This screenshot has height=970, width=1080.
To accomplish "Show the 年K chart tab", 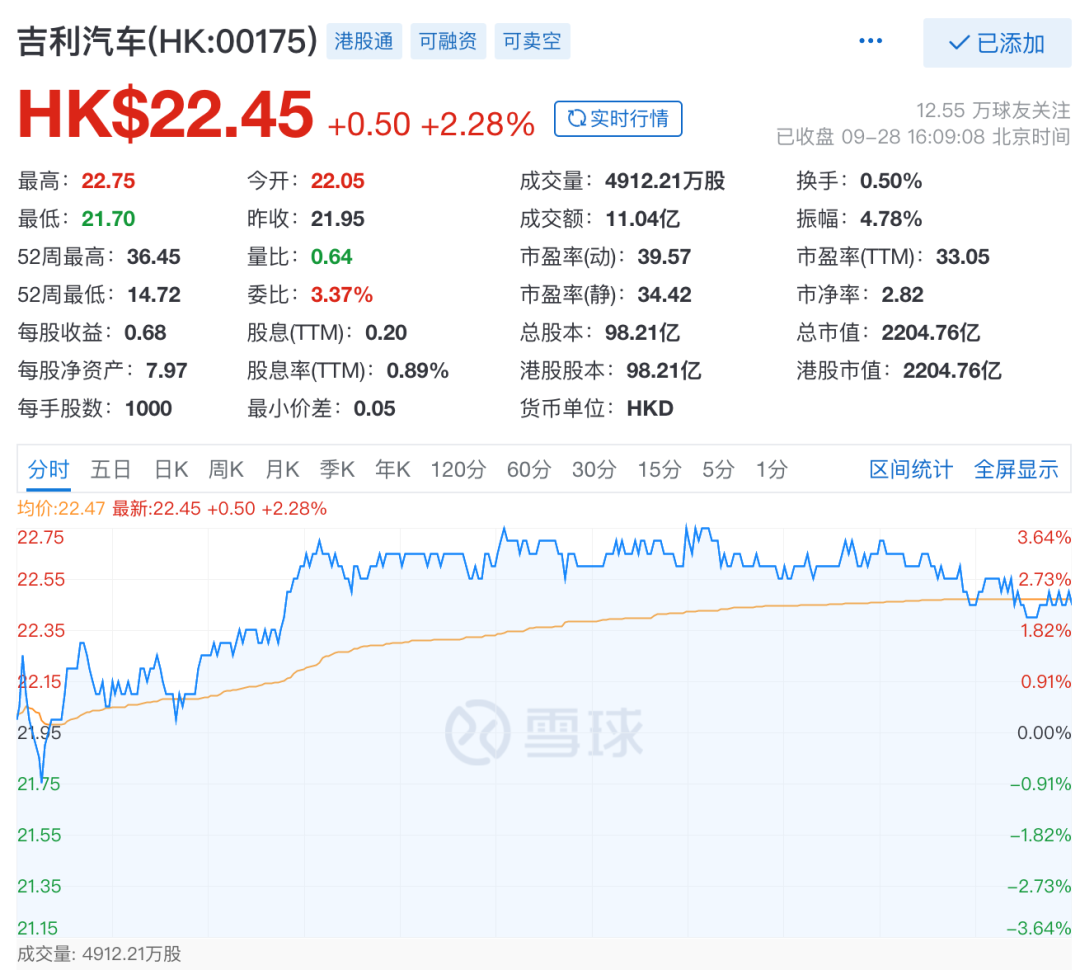I will [x=392, y=469].
